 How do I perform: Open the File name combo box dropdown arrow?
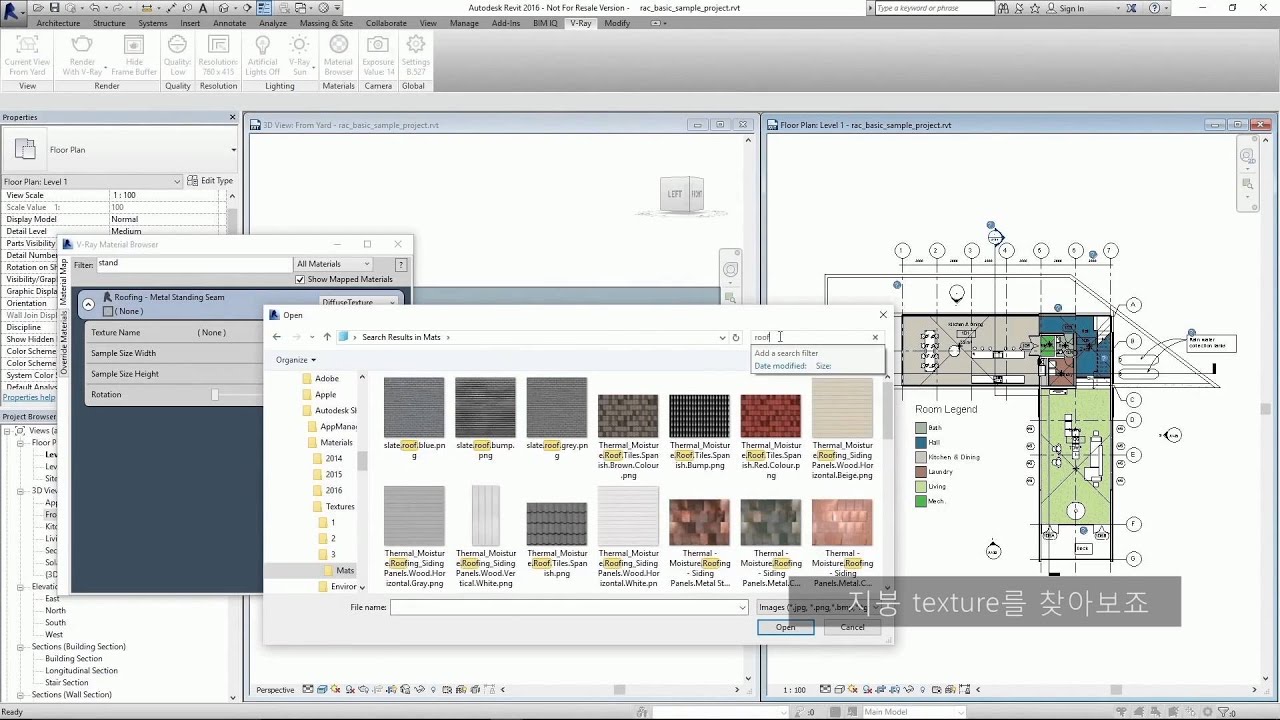click(742, 607)
